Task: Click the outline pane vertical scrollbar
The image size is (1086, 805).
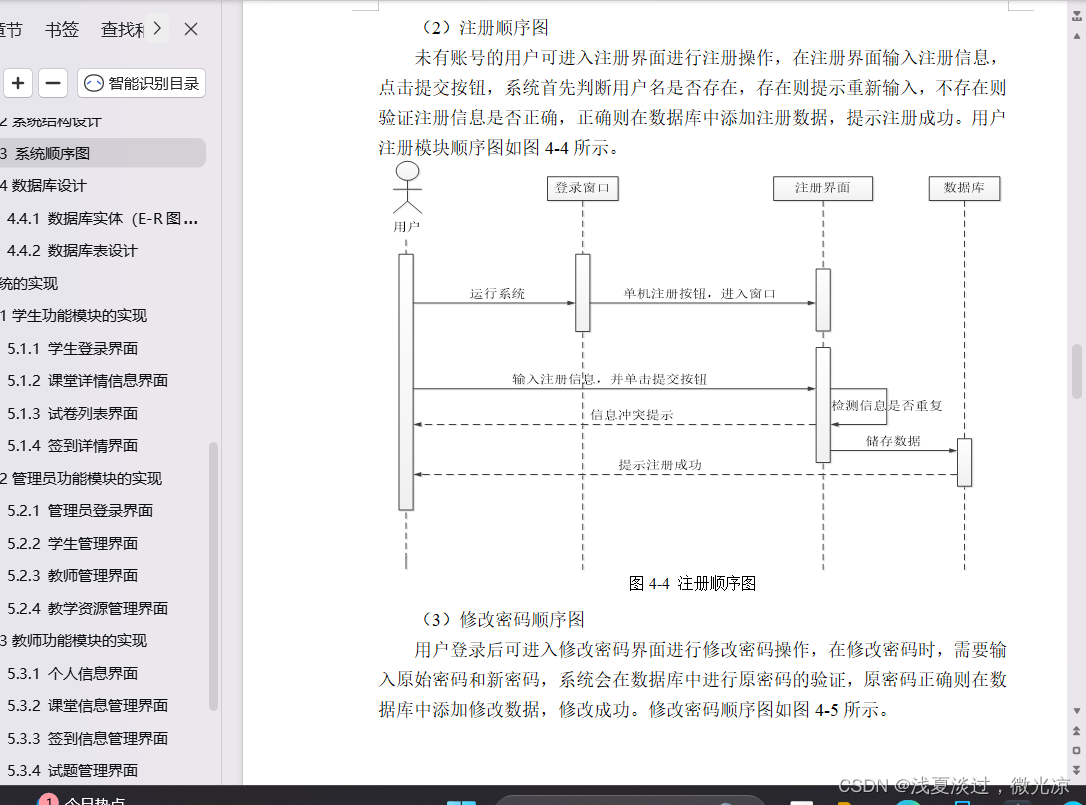Action: pyautogui.click(x=213, y=576)
